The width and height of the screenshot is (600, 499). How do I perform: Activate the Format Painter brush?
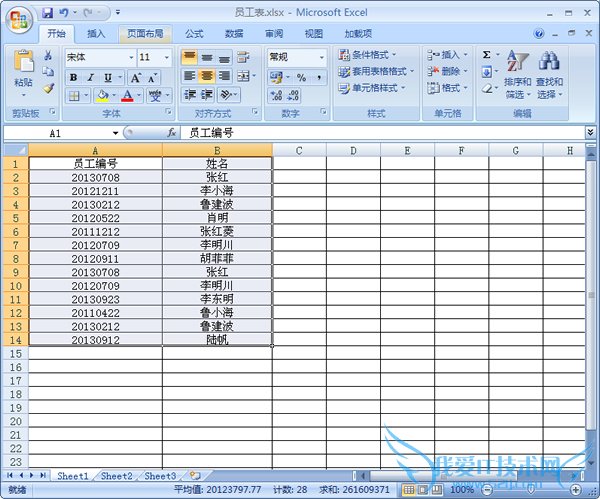pyautogui.click(x=48, y=88)
